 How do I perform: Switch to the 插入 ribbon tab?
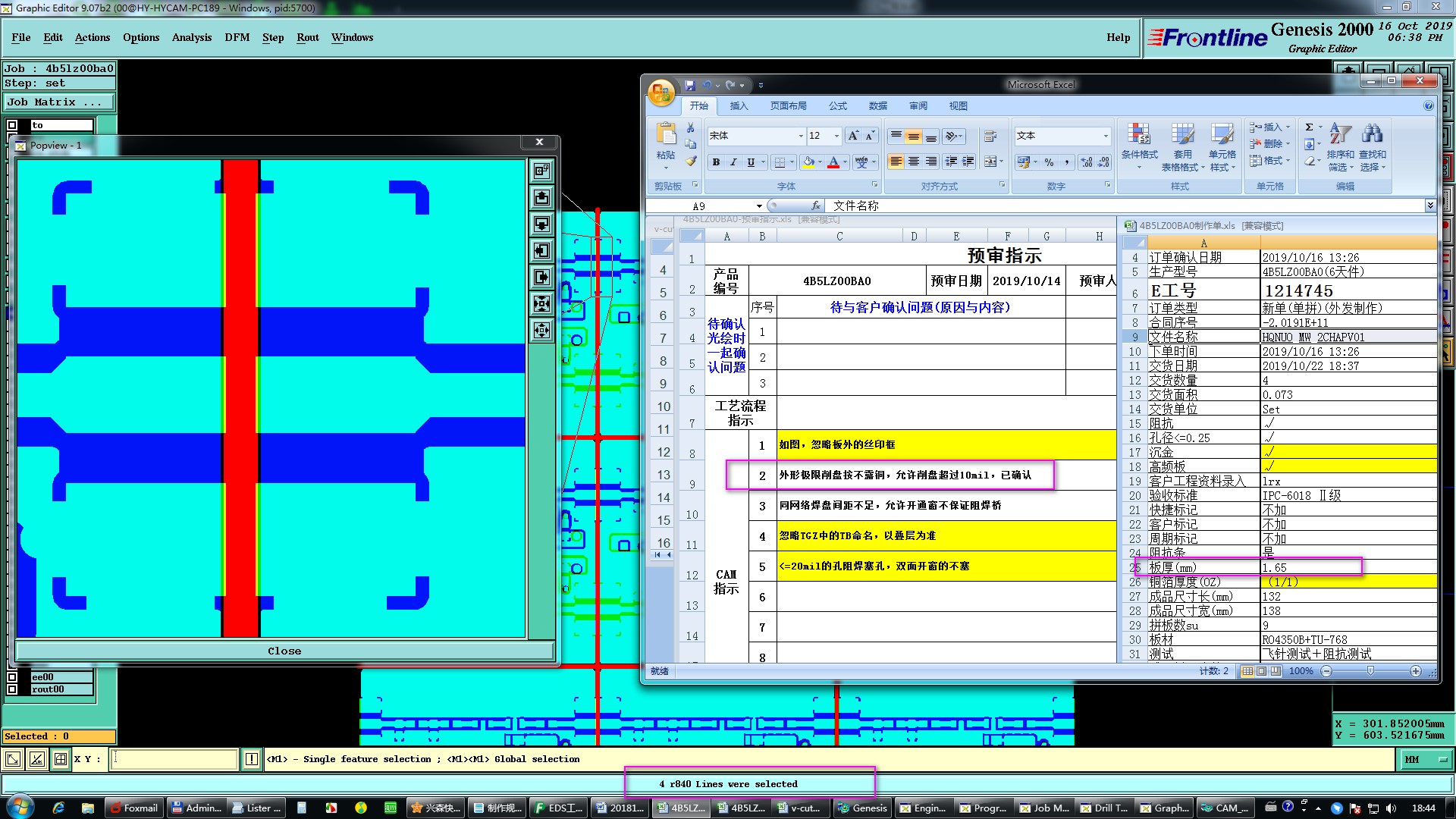pos(739,106)
